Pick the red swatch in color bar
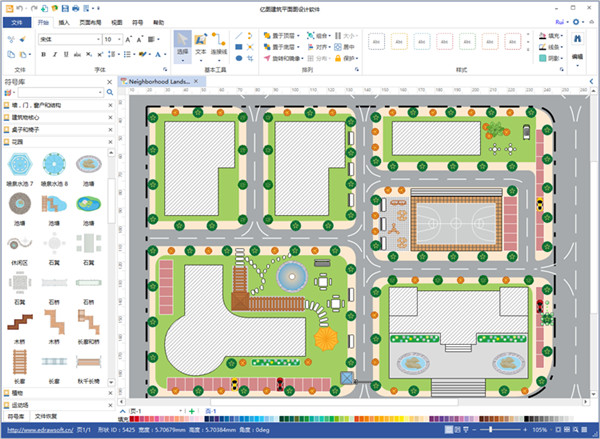Screen dimensions: 600x439 137,420
